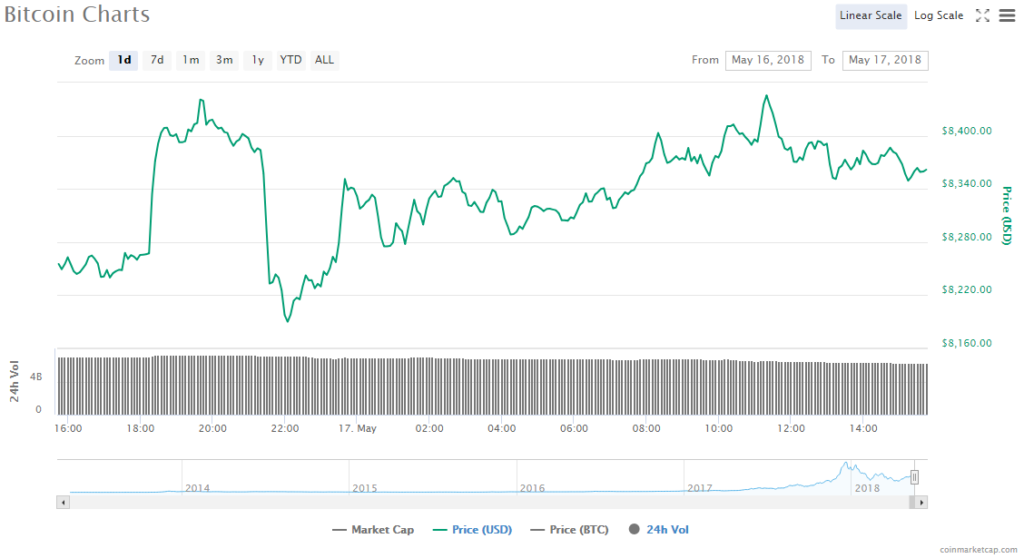Open the chart hamburger menu
Screen dimensions: 1024x558
[x=1005, y=15]
